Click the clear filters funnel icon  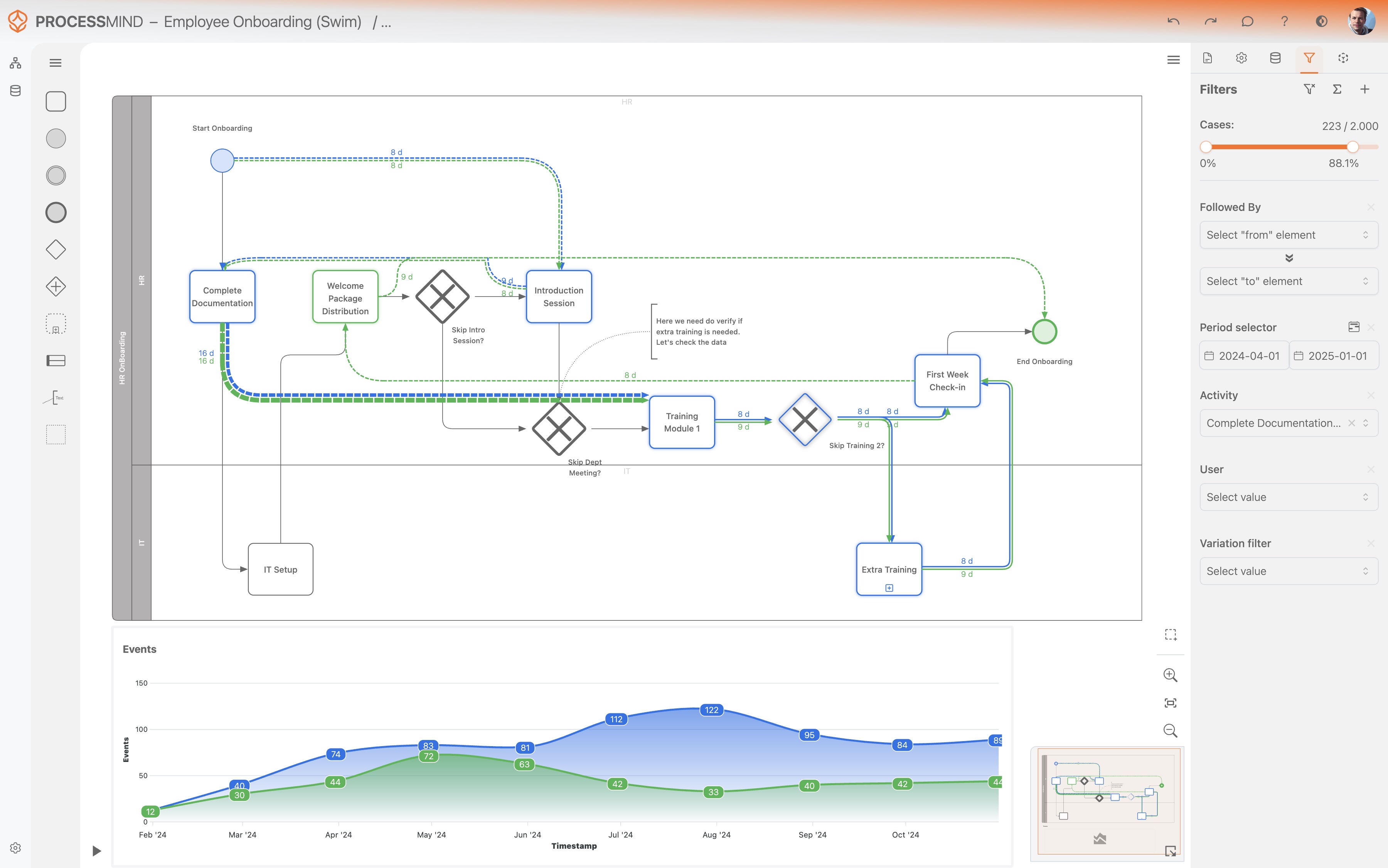pyautogui.click(x=1309, y=89)
